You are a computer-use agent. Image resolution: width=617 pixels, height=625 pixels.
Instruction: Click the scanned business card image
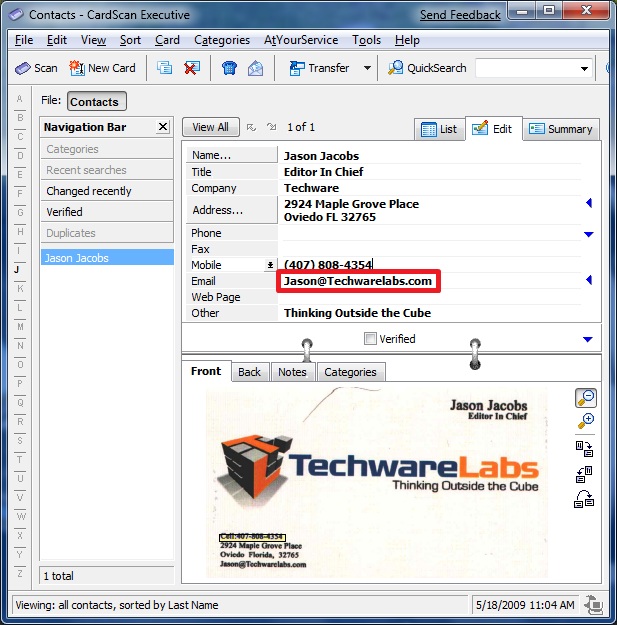point(377,483)
